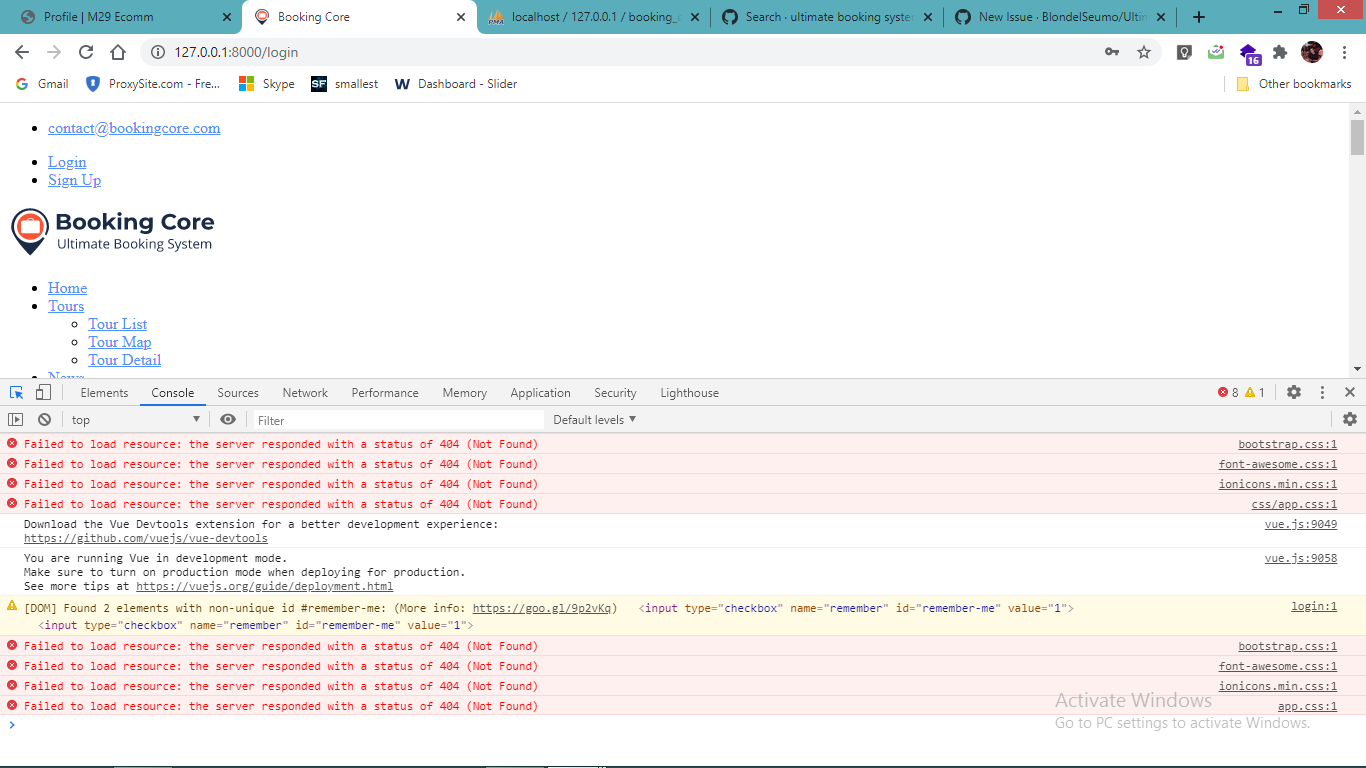
Task: Switch to the New Issue GitHub tab
Action: pyautogui.click(x=1058, y=17)
